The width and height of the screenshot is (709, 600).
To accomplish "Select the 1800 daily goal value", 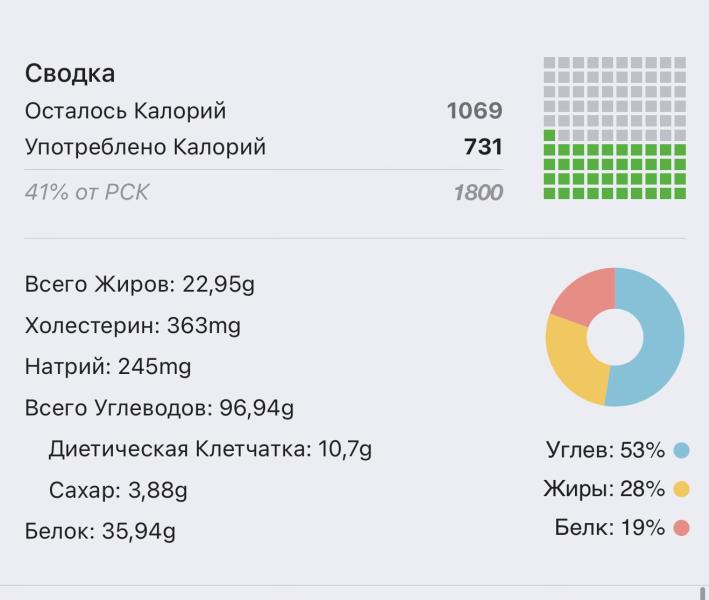I will pos(478,193).
